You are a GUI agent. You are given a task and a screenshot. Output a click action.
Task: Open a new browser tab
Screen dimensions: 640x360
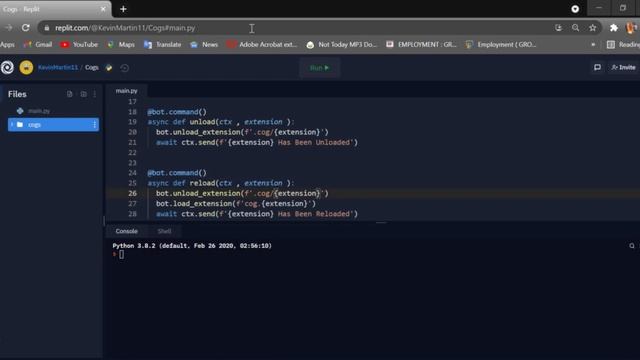tap(123, 9)
